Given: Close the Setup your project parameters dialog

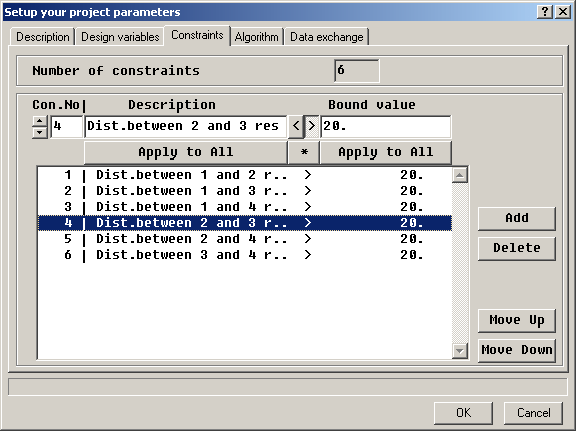Looking at the screenshot, I should tap(563, 12).
